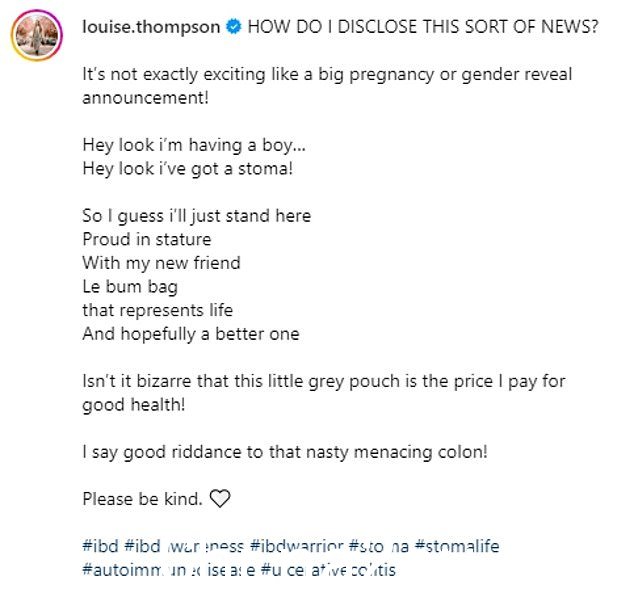634x589 pixels.
Task: Open the #autoimmunedisease hashtag link
Action: pyautogui.click(x=169, y=570)
